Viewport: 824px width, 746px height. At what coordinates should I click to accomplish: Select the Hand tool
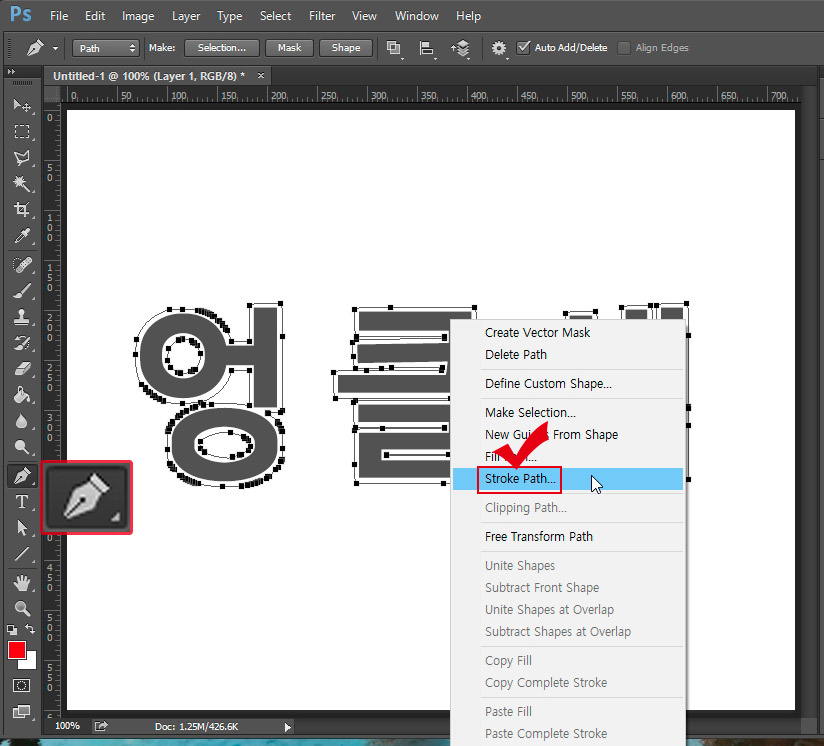[x=22, y=583]
